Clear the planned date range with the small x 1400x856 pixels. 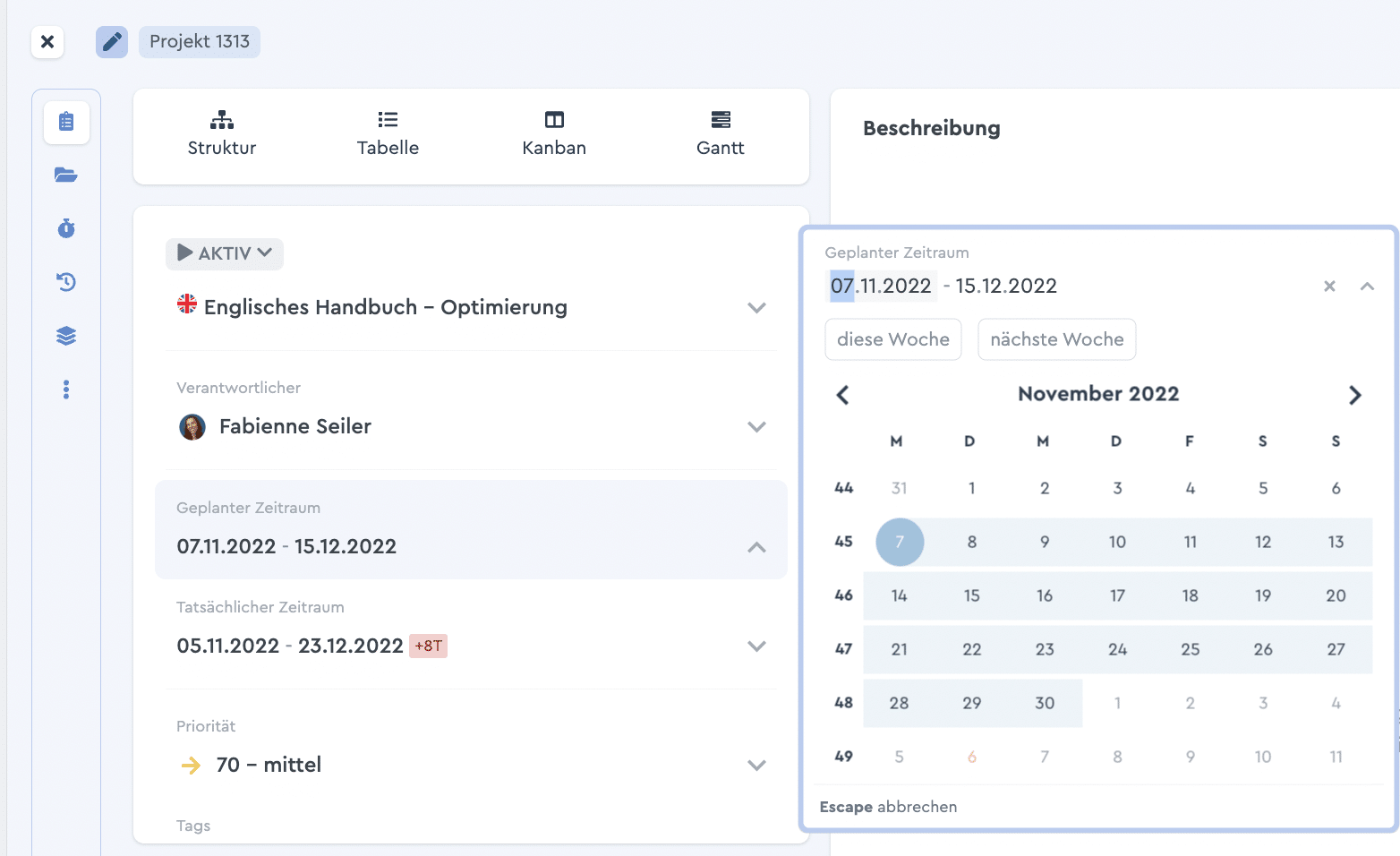(1329, 287)
